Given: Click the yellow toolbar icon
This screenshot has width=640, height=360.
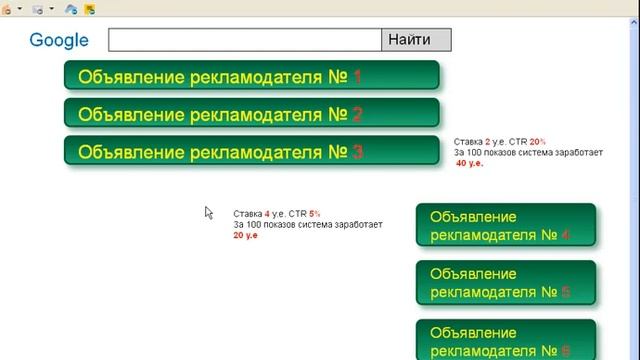Looking at the screenshot, I should pos(90,9).
